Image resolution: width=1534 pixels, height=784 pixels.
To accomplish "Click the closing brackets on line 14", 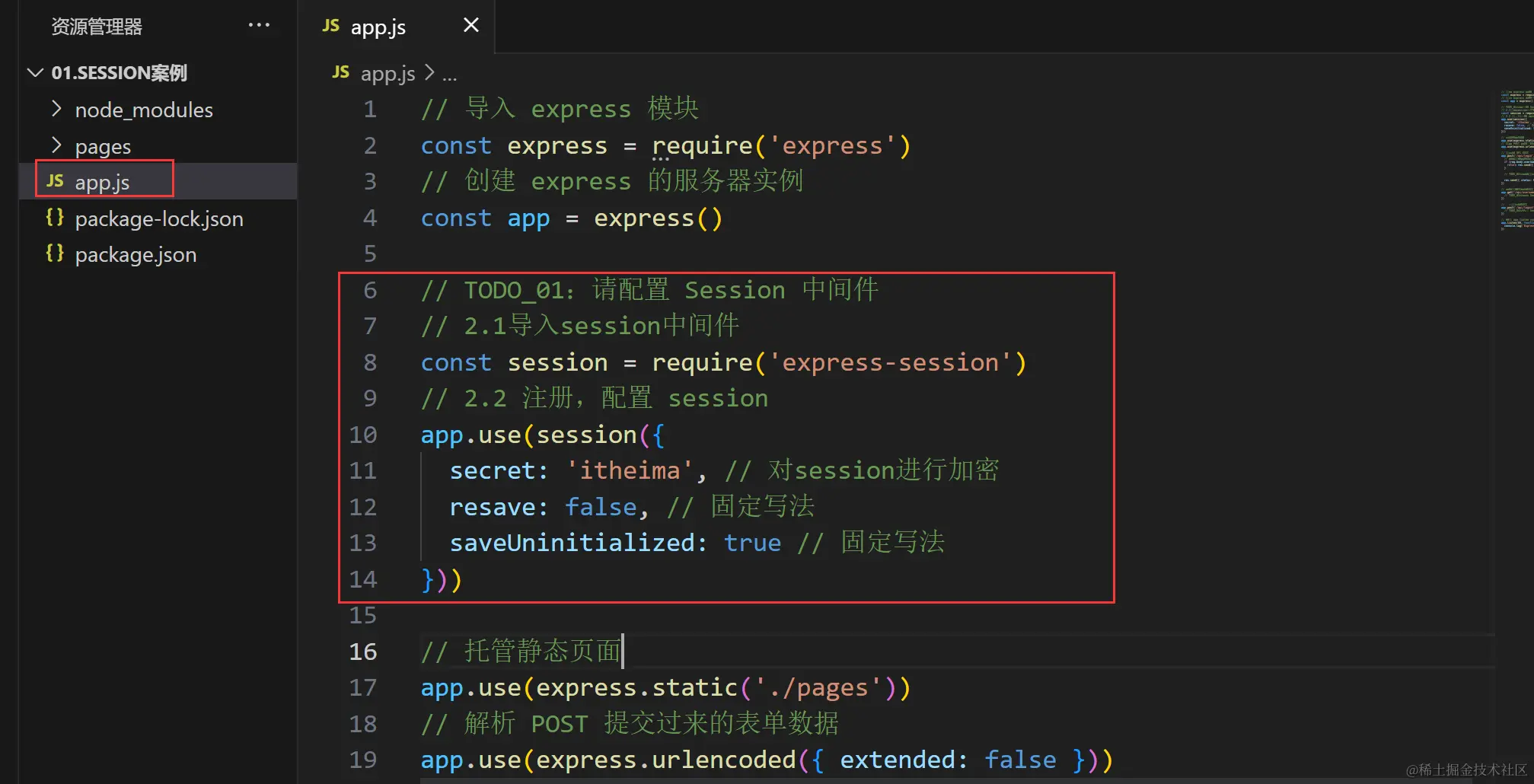I will 442,579.
